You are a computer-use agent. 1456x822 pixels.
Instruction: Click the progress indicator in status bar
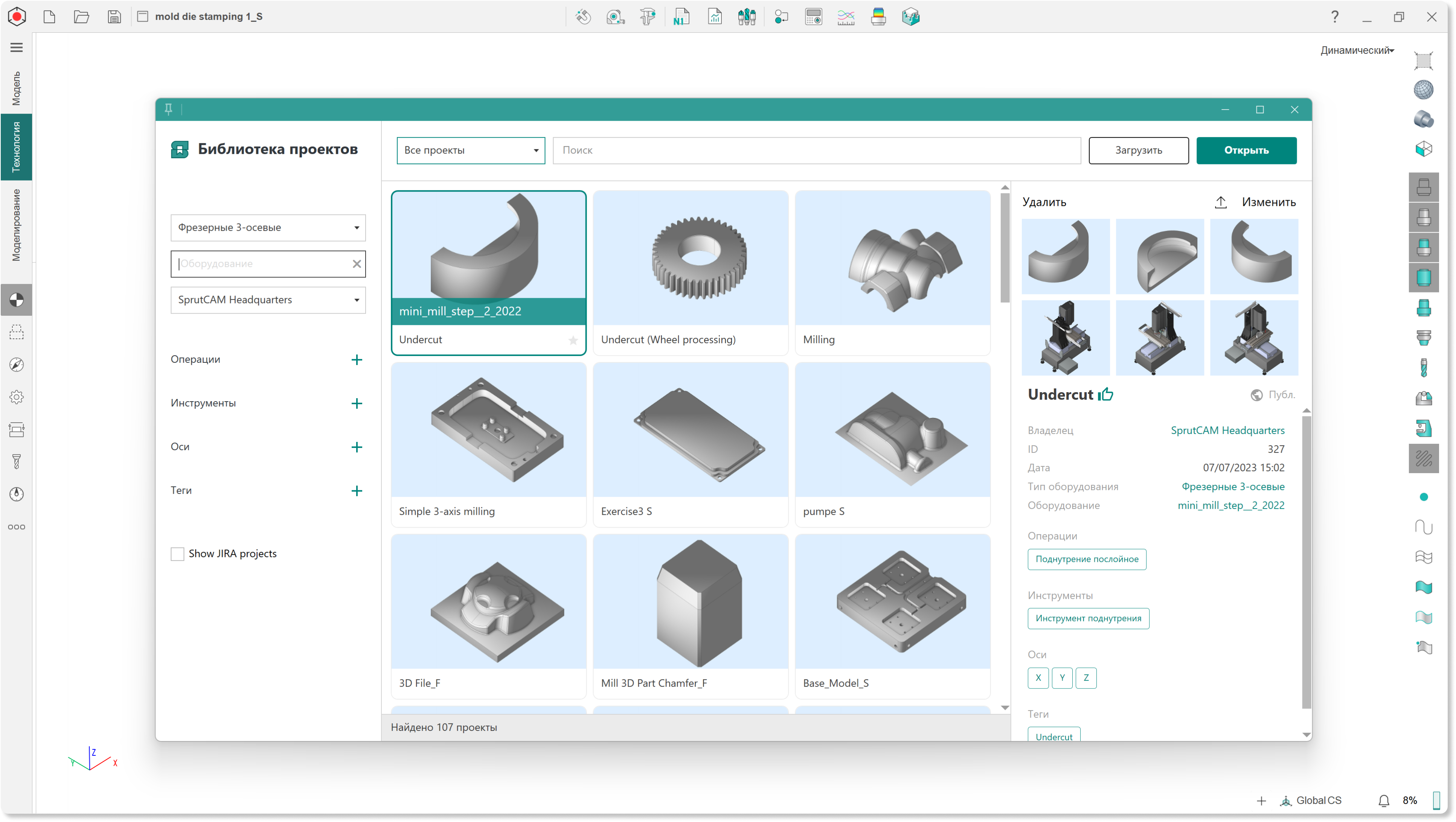(1436, 801)
